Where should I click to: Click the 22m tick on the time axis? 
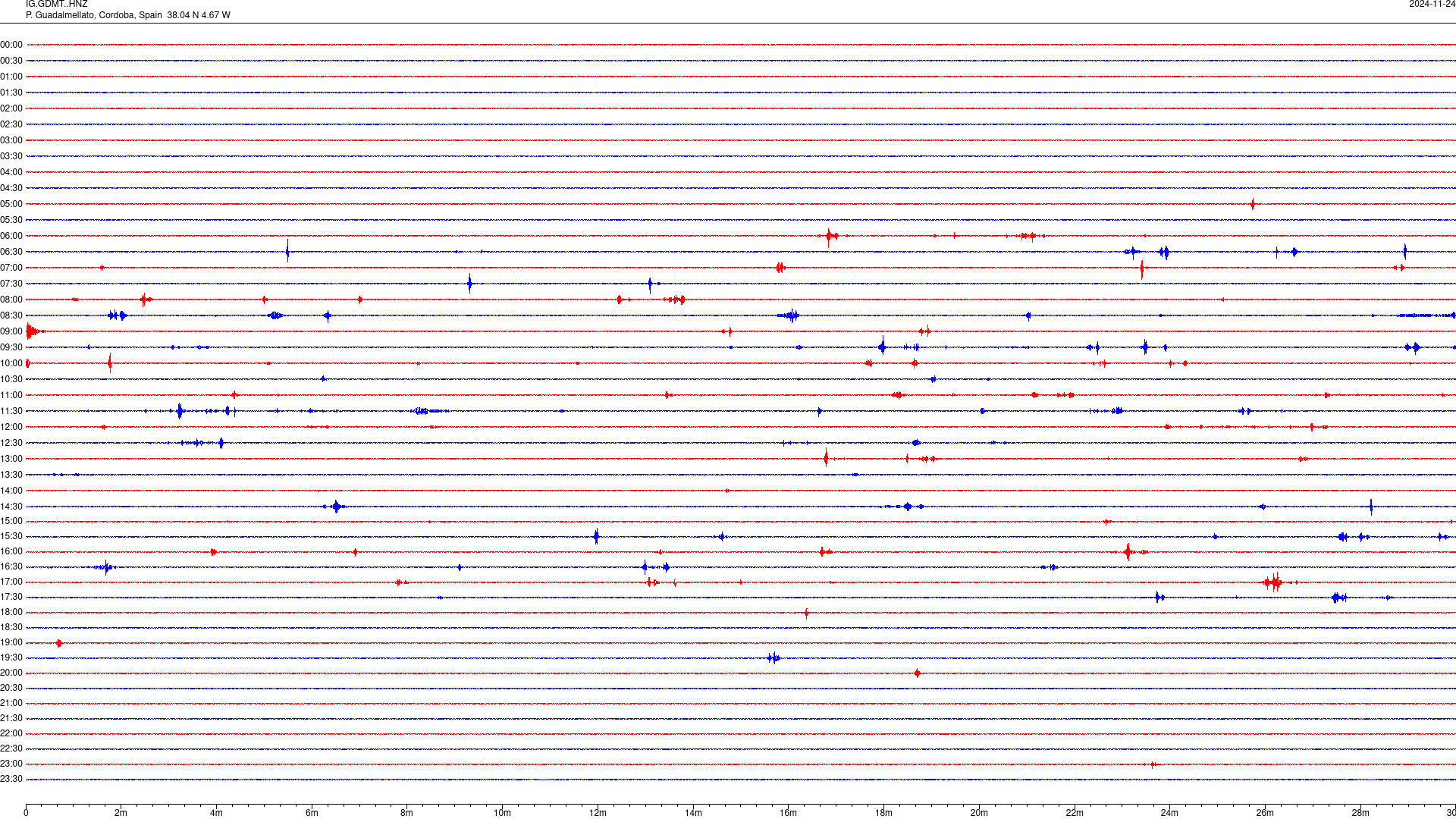coord(1075,813)
